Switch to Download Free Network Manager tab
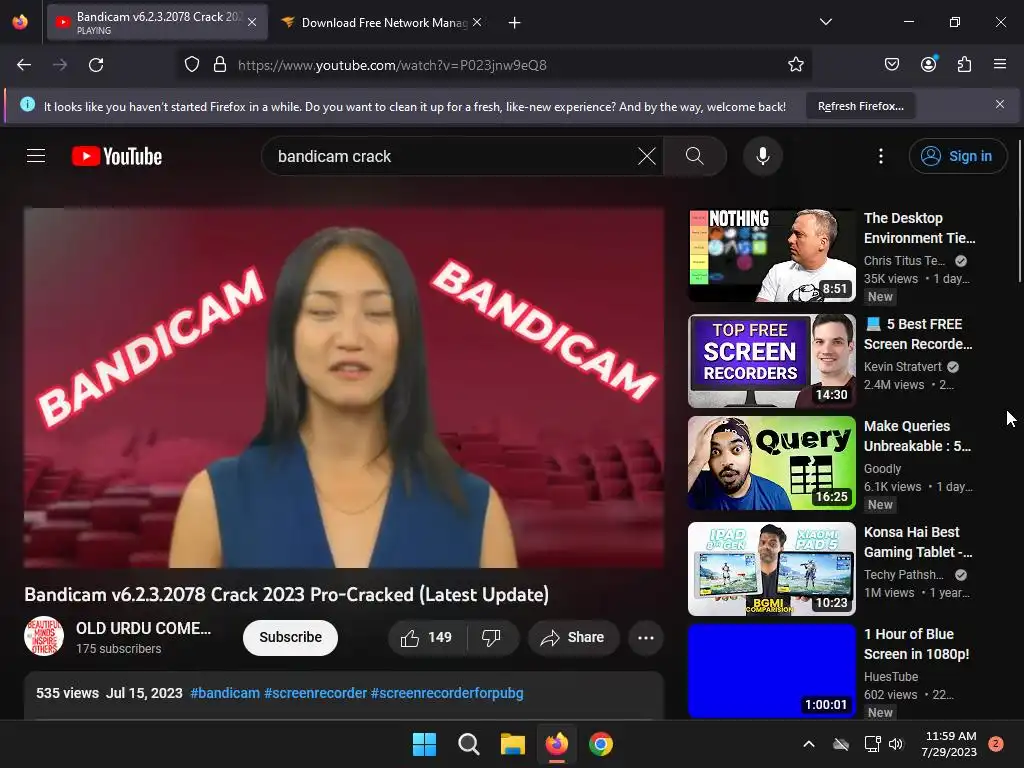This screenshot has height=768, width=1024. [x=382, y=22]
